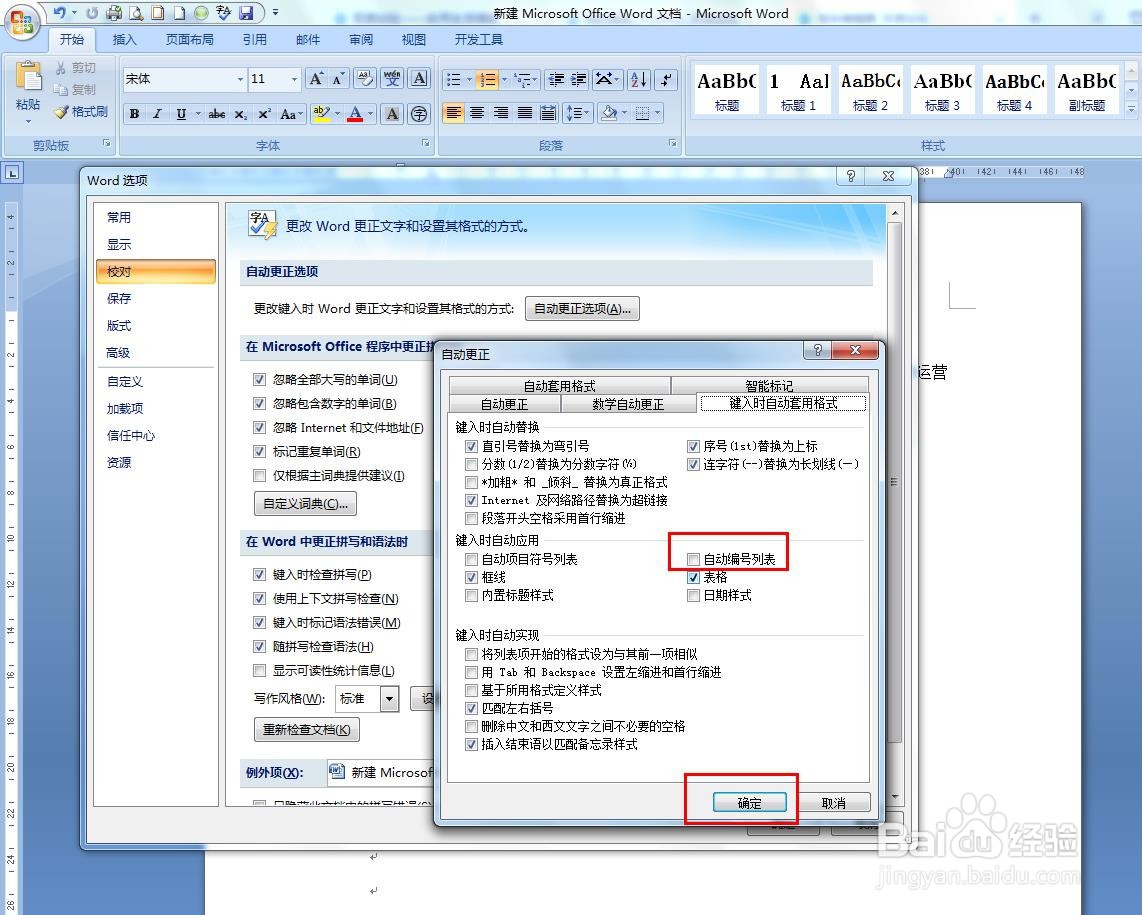Open the 写作风格 dropdown arrow

(390, 699)
